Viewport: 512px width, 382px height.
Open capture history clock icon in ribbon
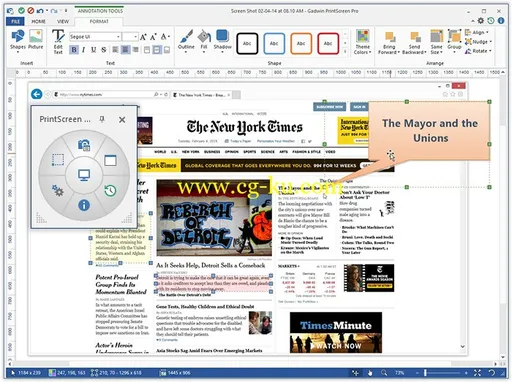tap(490, 21)
